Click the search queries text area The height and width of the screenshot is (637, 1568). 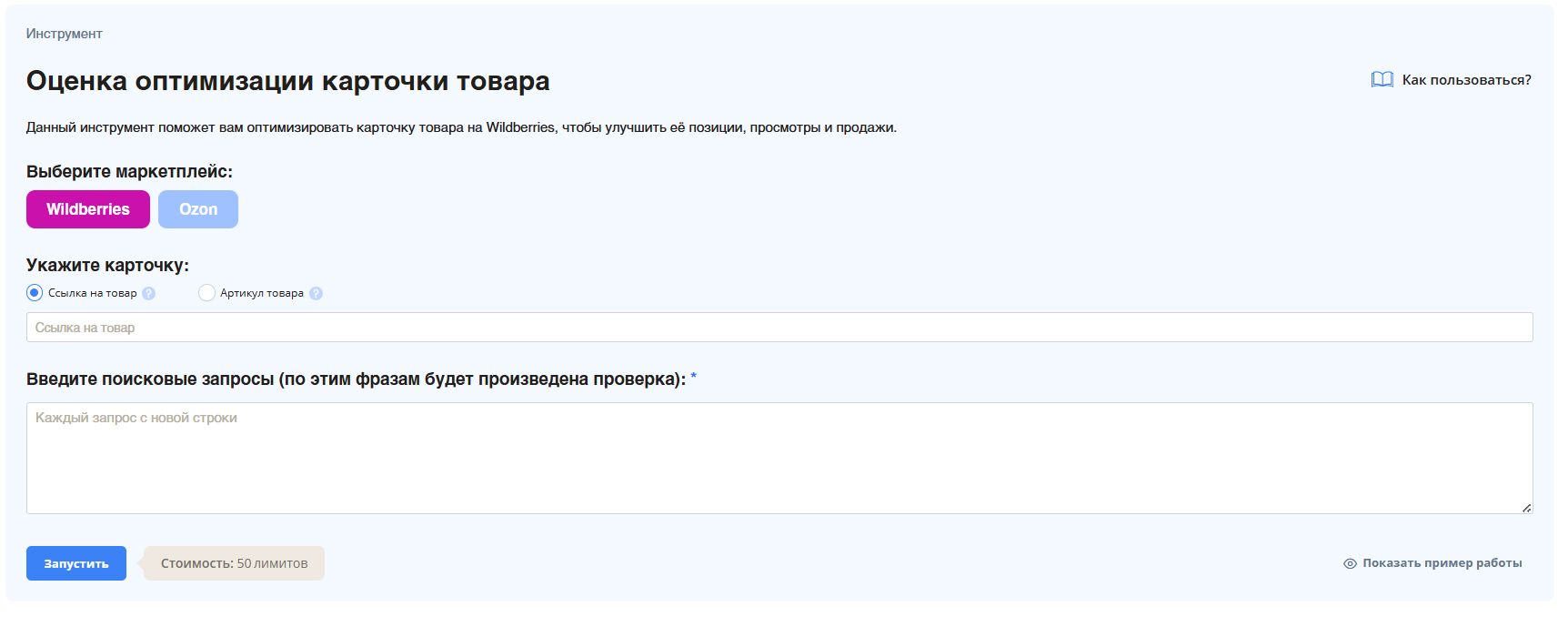(x=779, y=458)
